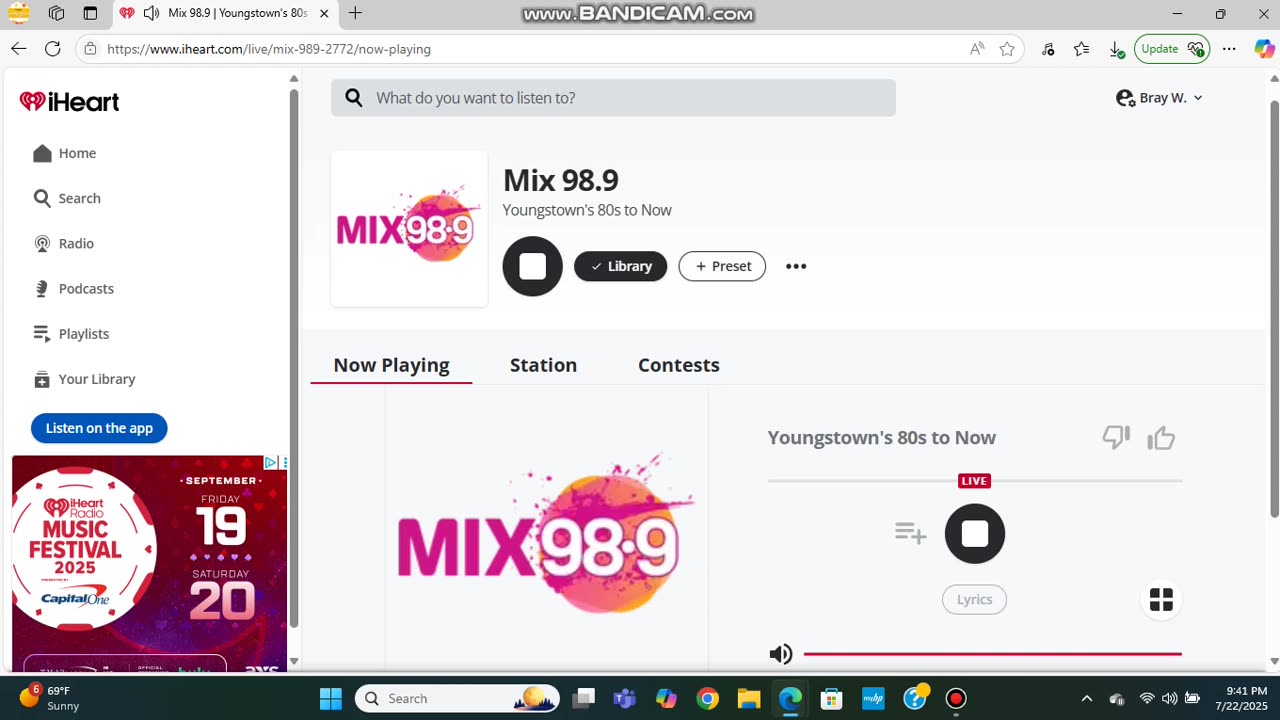Open the Copilot icon in Edge
The height and width of the screenshot is (720, 1280).
(1264, 49)
